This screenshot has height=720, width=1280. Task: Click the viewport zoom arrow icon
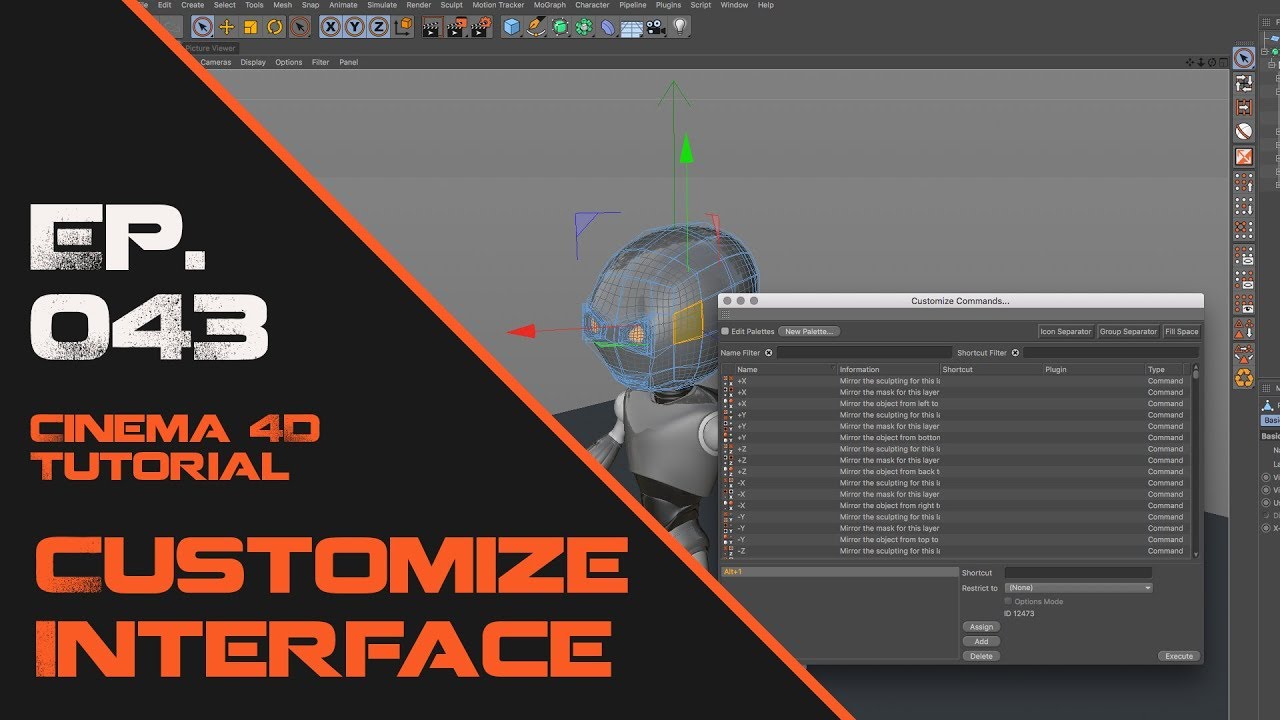pyautogui.click(x=1201, y=62)
